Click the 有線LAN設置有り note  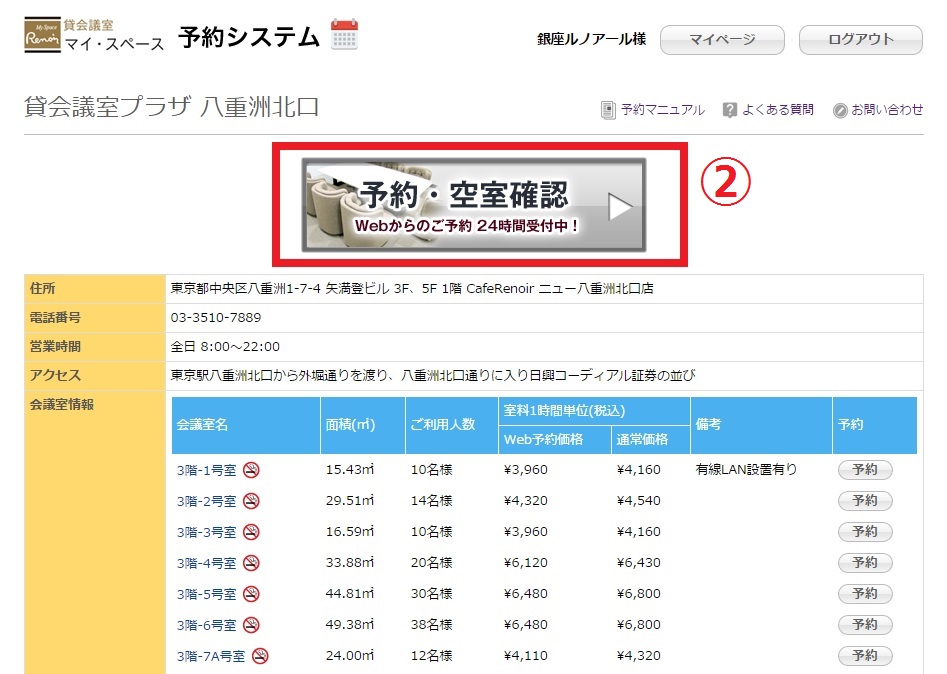(x=746, y=469)
